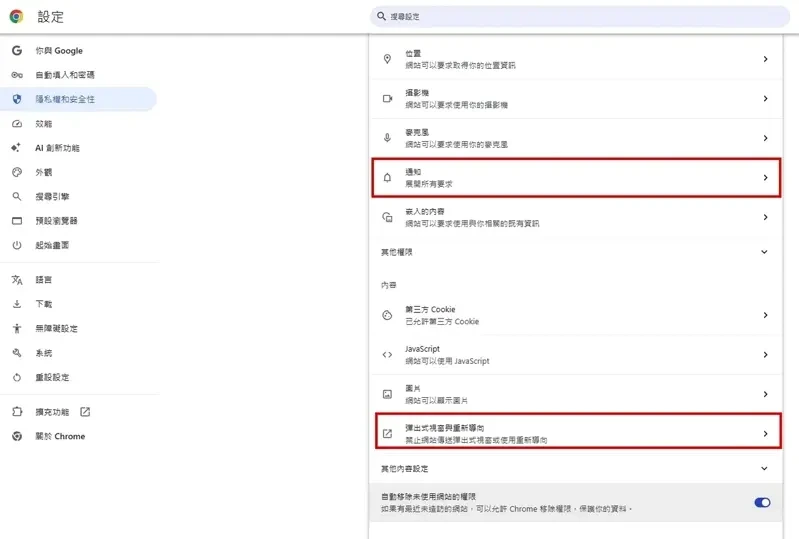
Task: Click the 搜尋設定 search field
Action: tap(579, 16)
